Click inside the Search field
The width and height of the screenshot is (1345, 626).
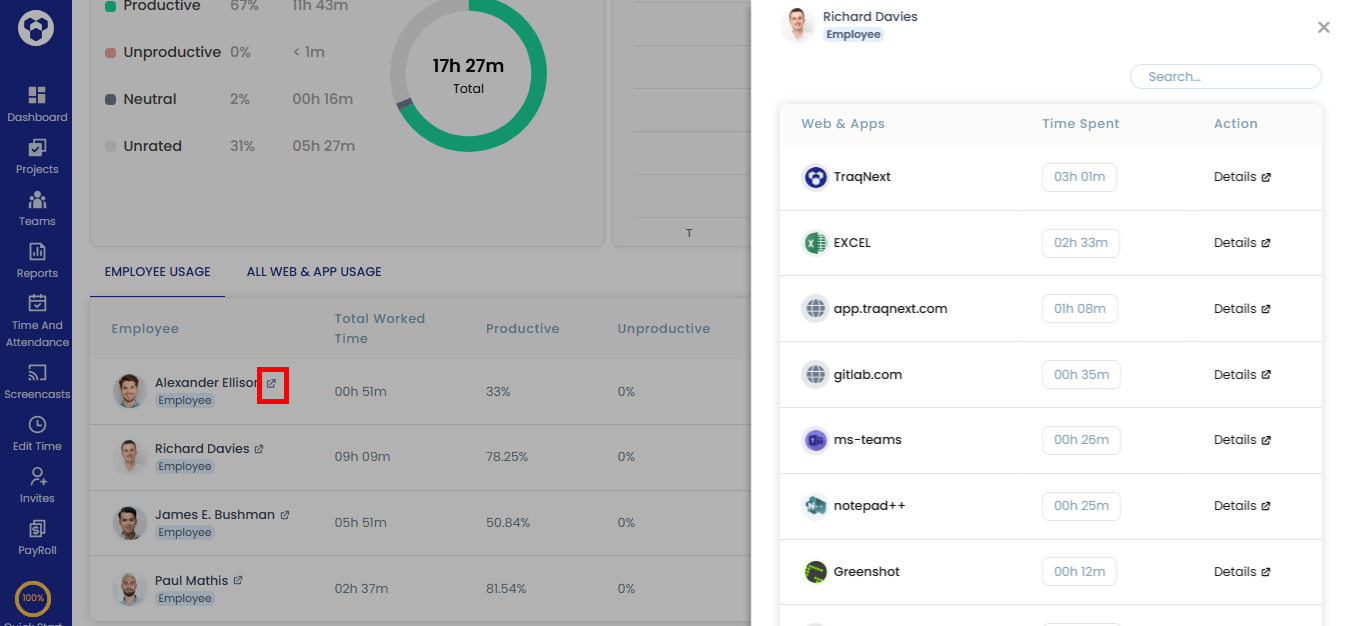click(1225, 76)
